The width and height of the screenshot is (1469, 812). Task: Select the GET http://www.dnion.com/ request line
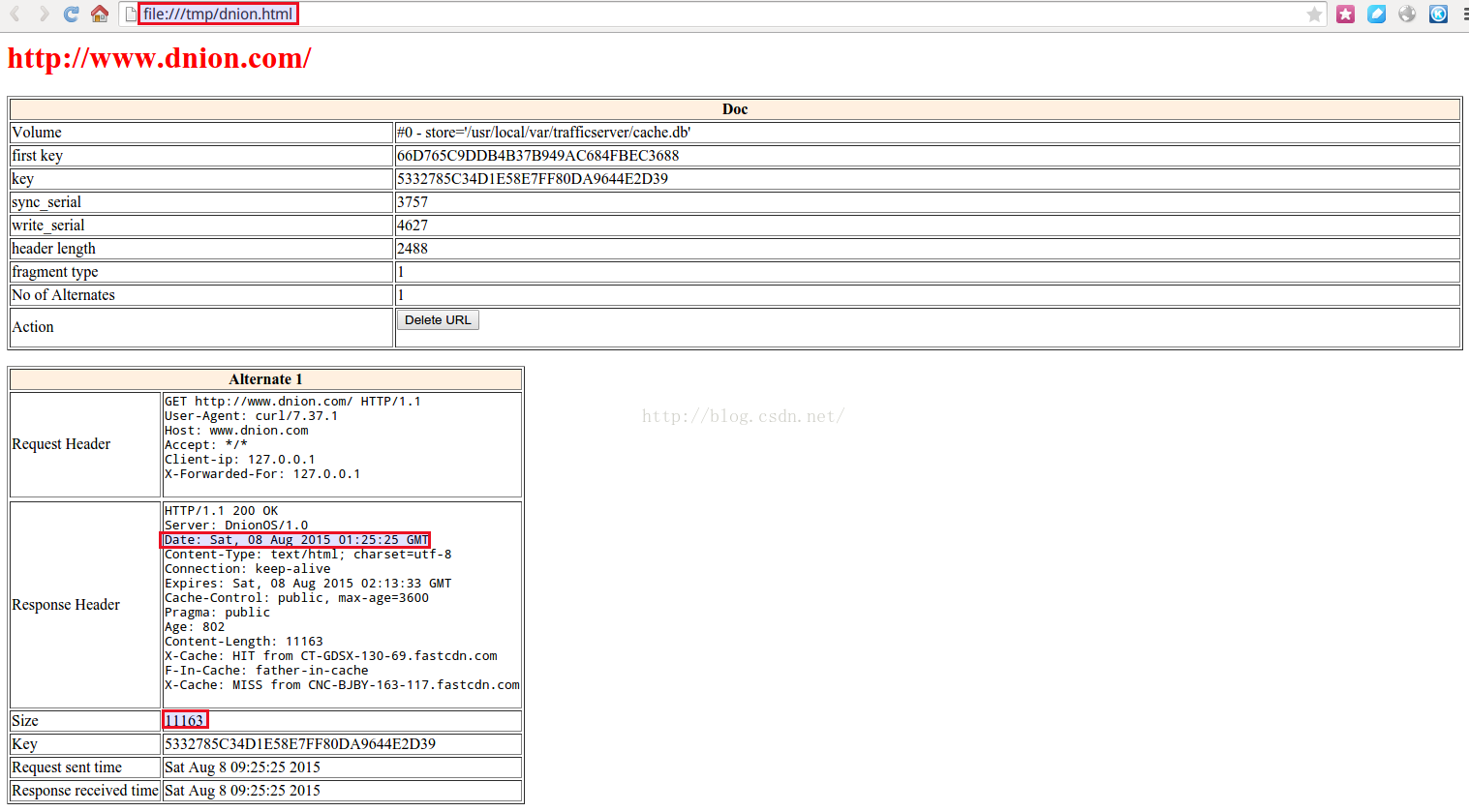(x=292, y=402)
